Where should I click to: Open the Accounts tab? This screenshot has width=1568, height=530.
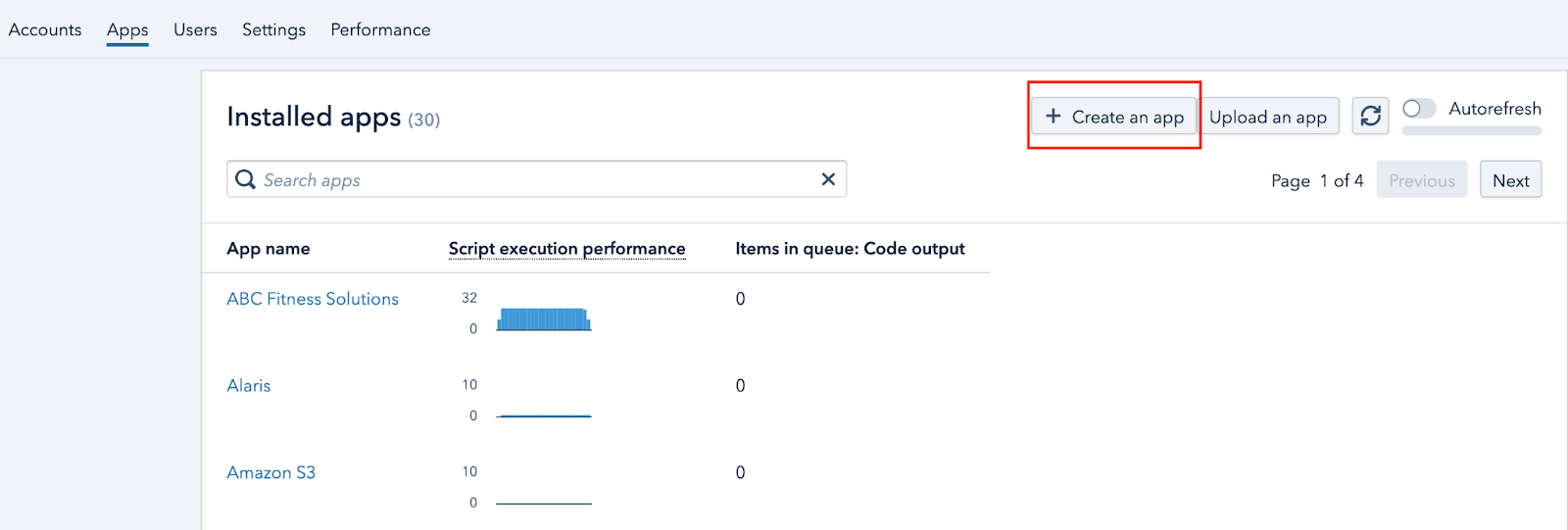[x=45, y=30]
